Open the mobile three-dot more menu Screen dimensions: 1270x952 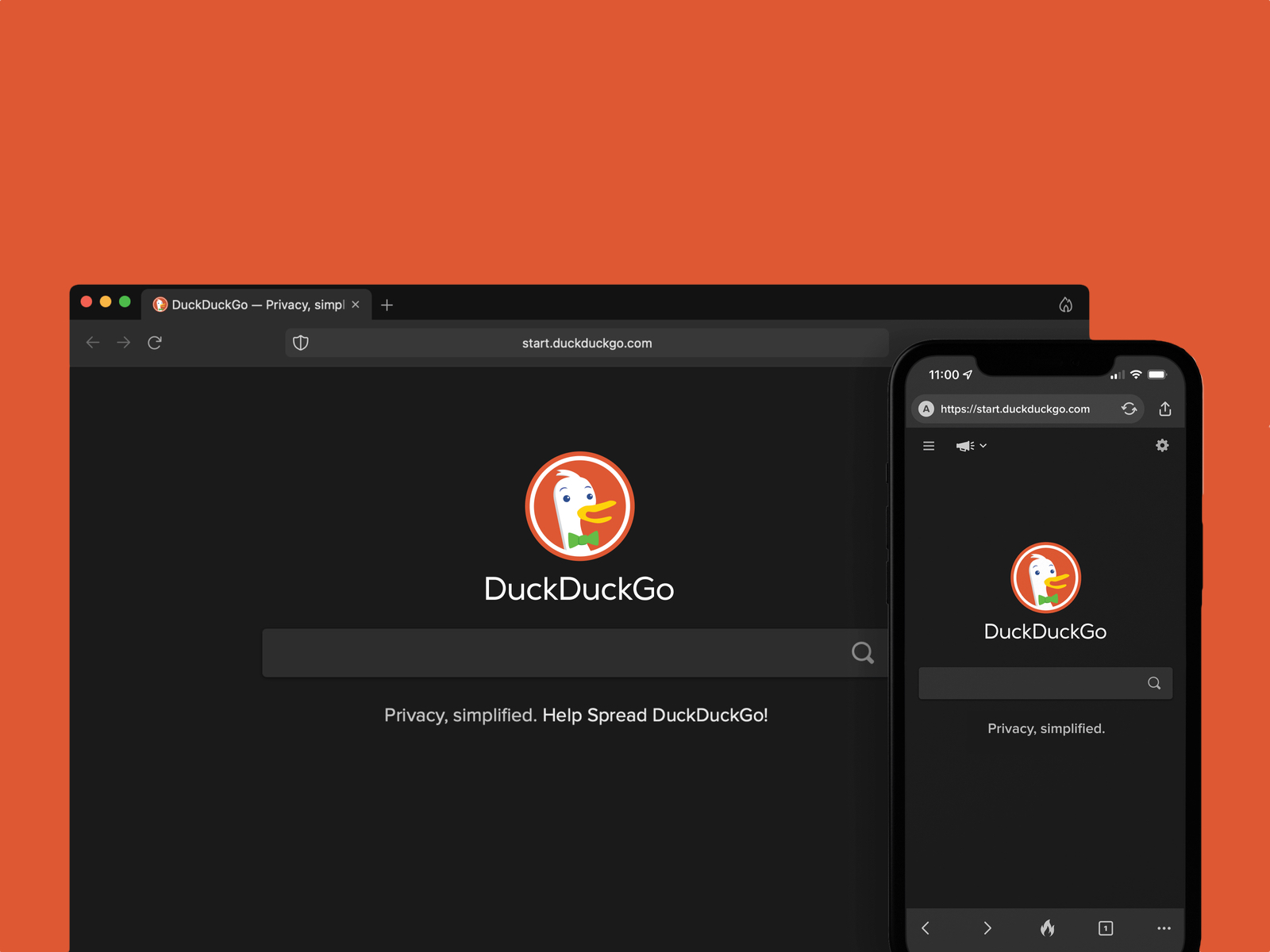[x=1164, y=928]
